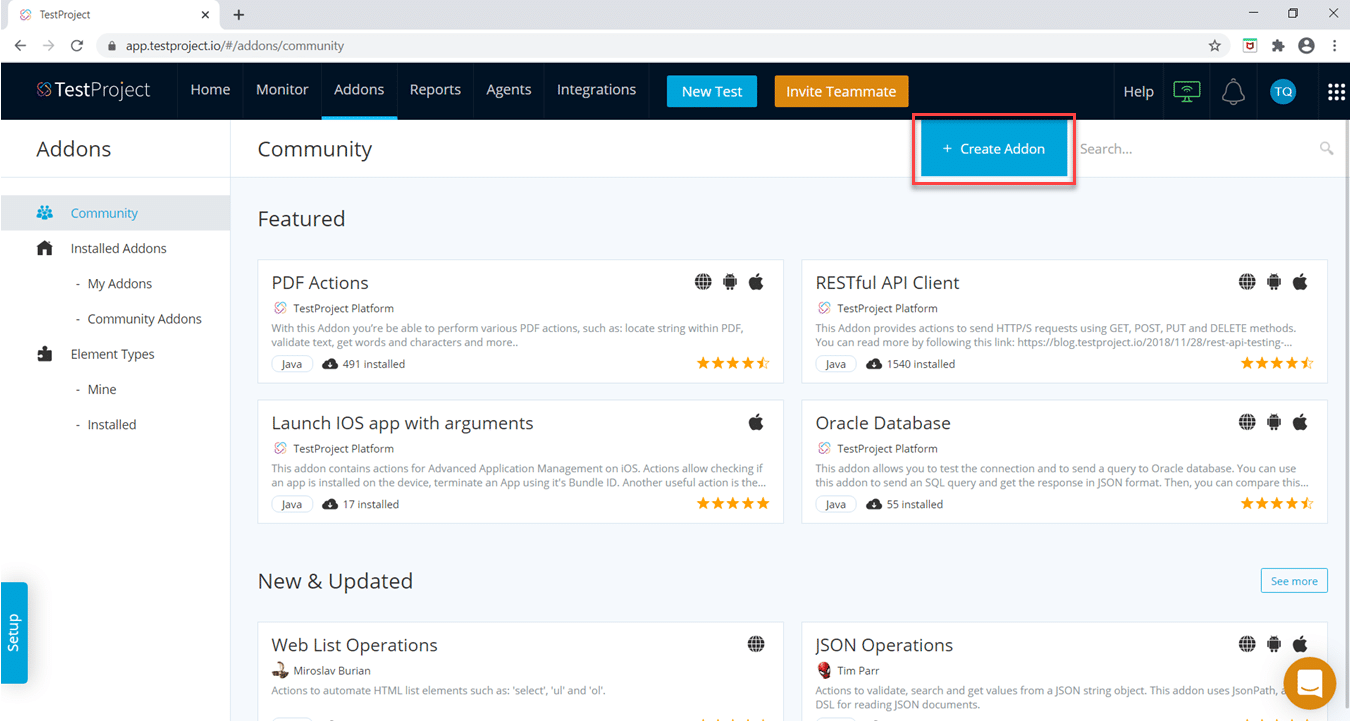Click See more for New & Updated
Viewport: 1350px width, 721px height.
coord(1294,581)
